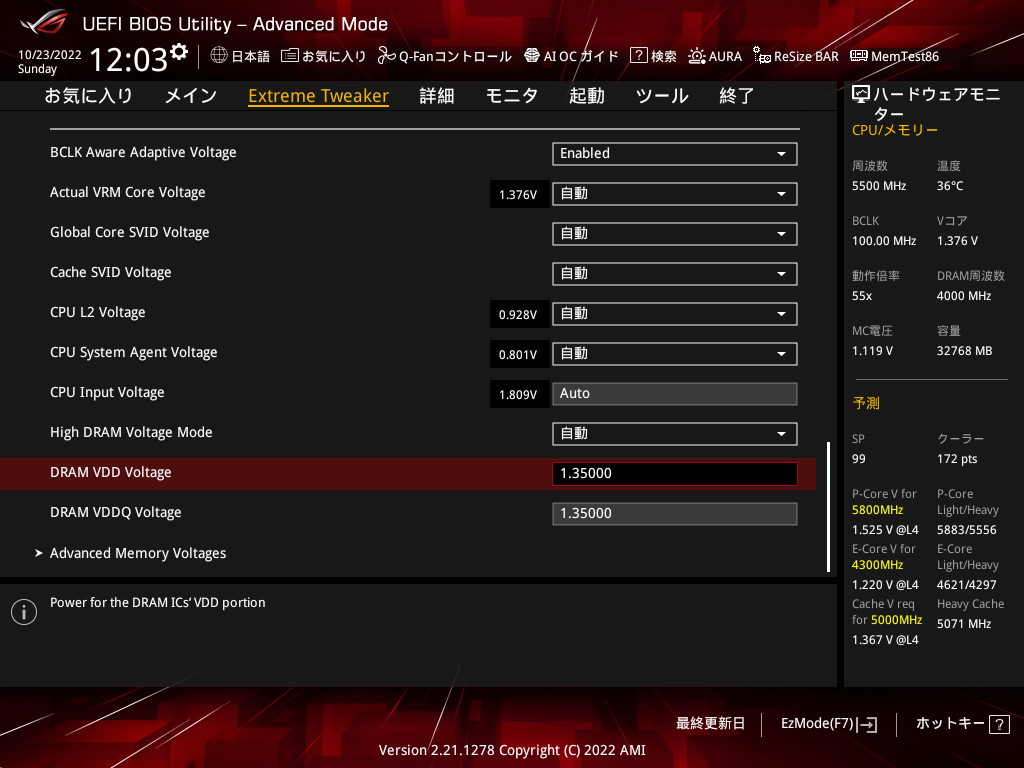Open the モニタ tab

(512, 96)
